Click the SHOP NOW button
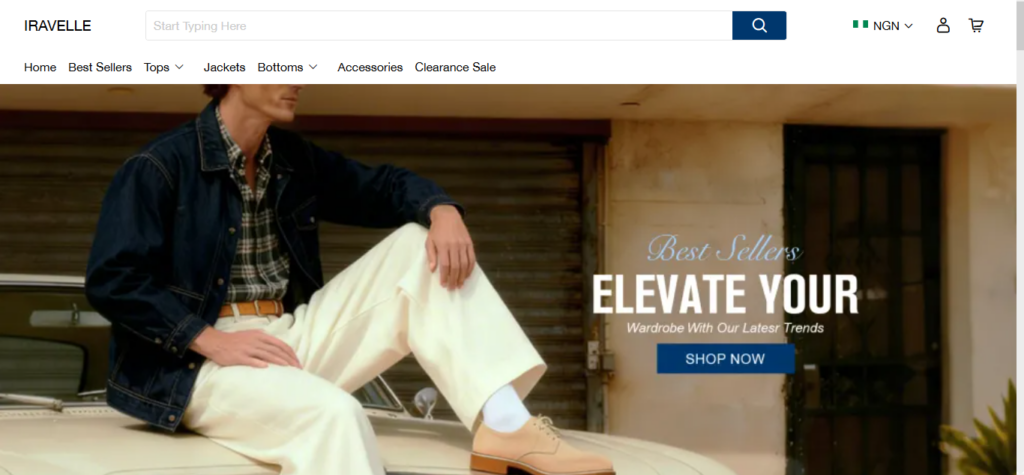The height and width of the screenshot is (475, 1024). (x=725, y=359)
